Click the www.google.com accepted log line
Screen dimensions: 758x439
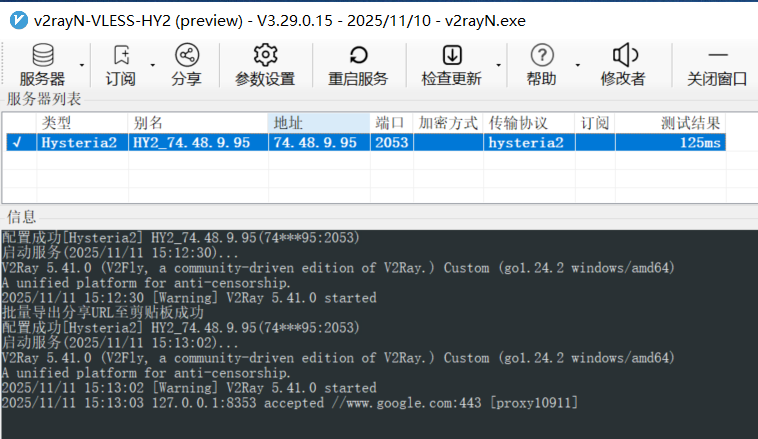coord(290,402)
